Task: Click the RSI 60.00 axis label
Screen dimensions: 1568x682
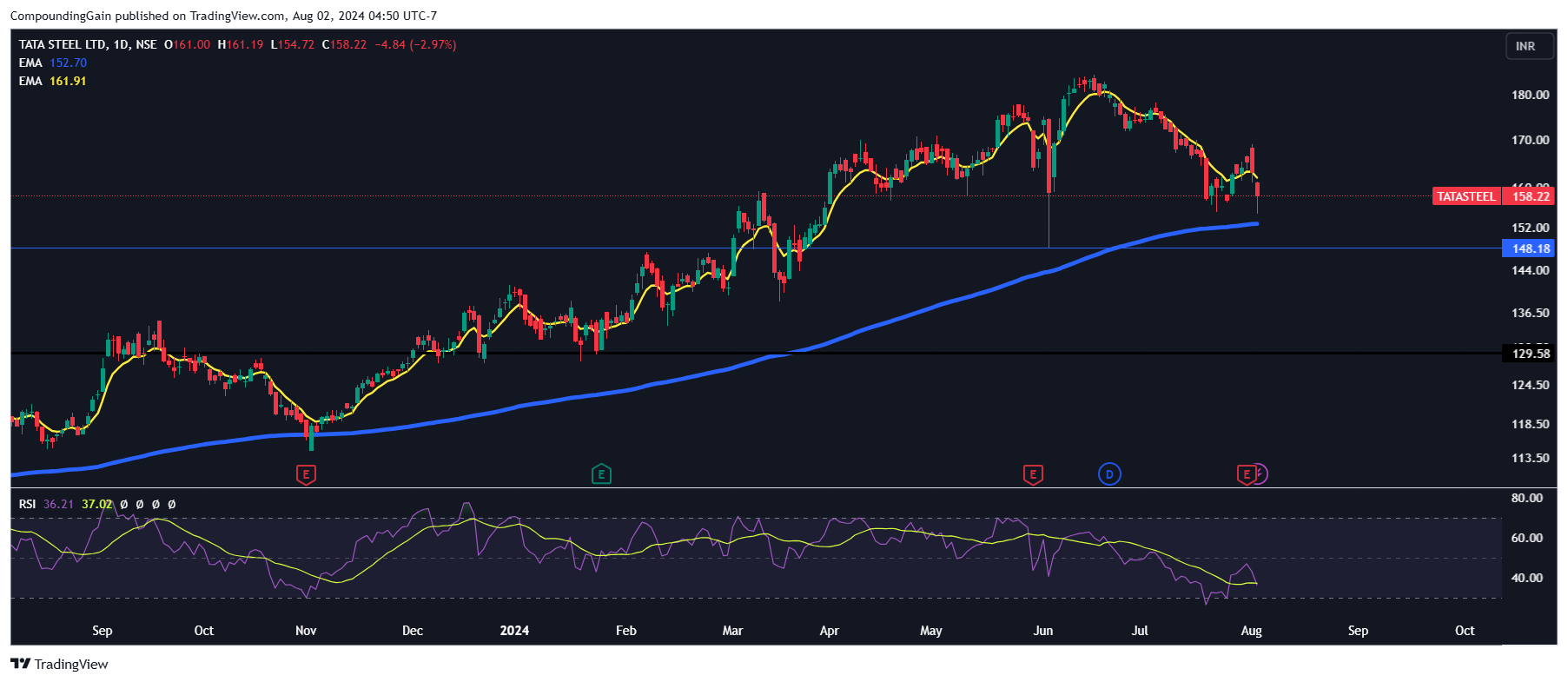Action: click(1526, 538)
